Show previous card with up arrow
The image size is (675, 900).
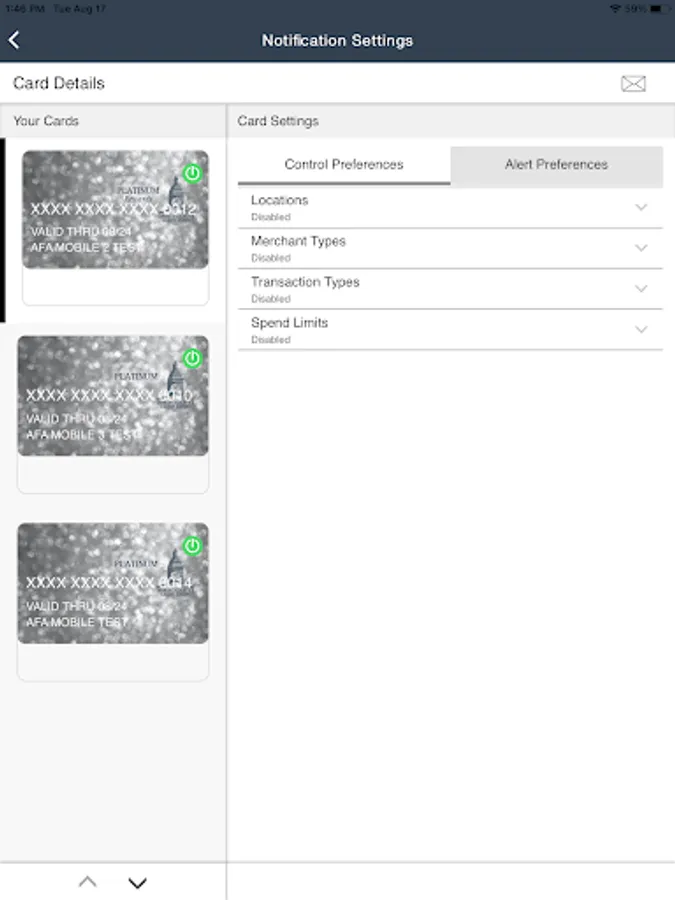coord(87,882)
